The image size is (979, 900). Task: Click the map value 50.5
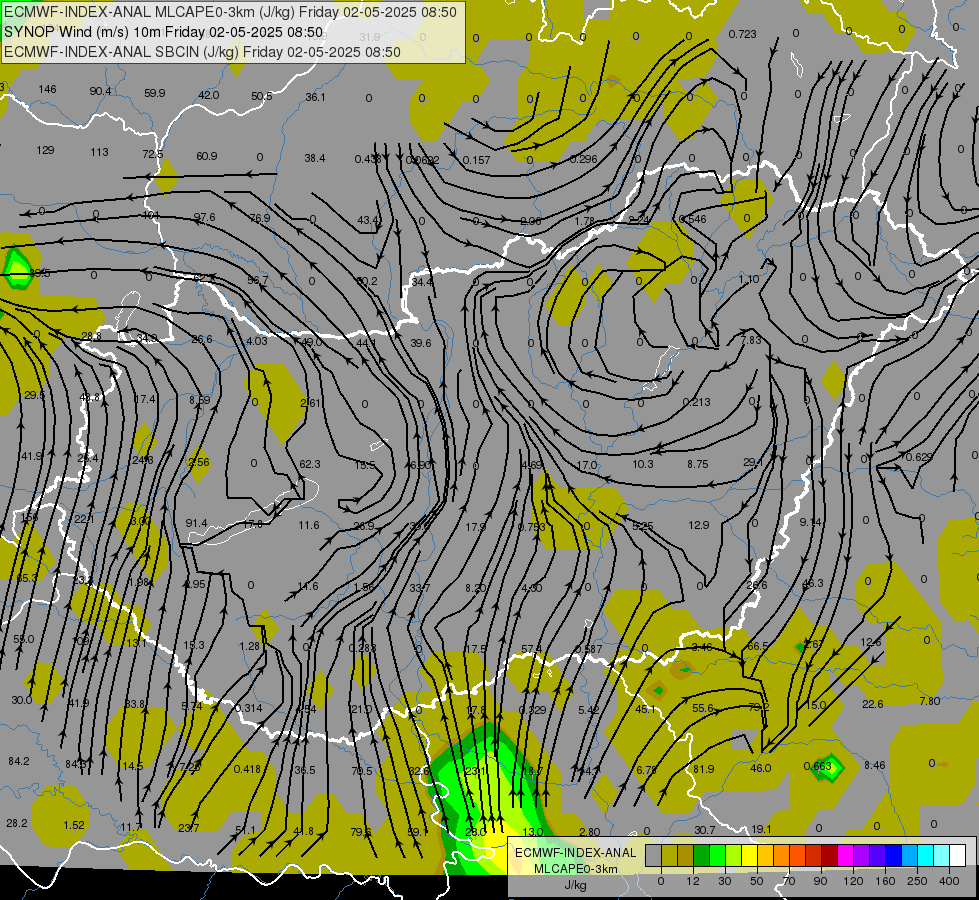[262, 96]
